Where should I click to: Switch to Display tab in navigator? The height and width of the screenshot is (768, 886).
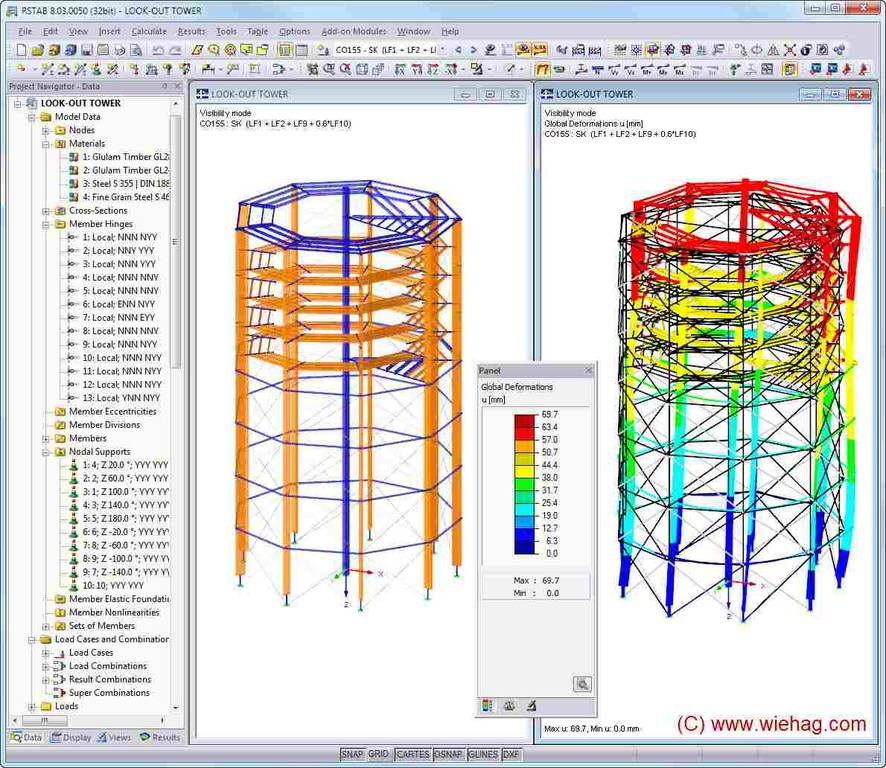71,737
